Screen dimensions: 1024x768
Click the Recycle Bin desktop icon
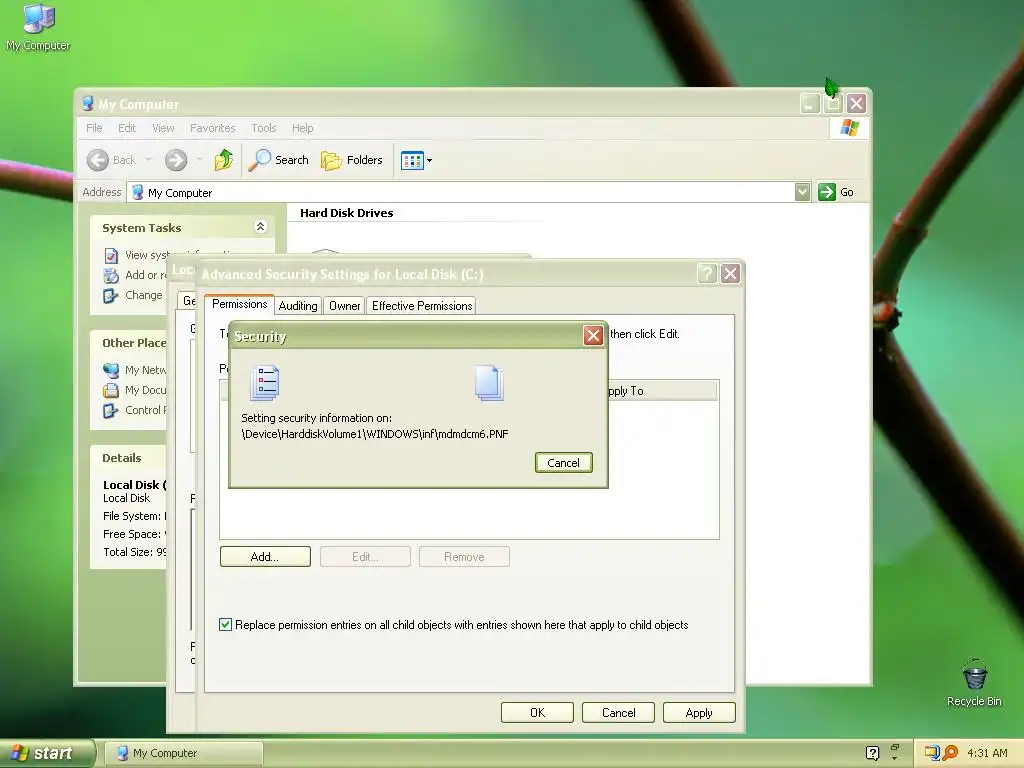(974, 684)
